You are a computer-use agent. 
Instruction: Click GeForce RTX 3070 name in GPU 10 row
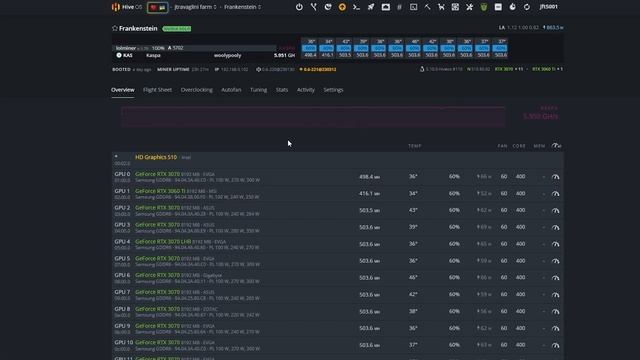click(157, 342)
